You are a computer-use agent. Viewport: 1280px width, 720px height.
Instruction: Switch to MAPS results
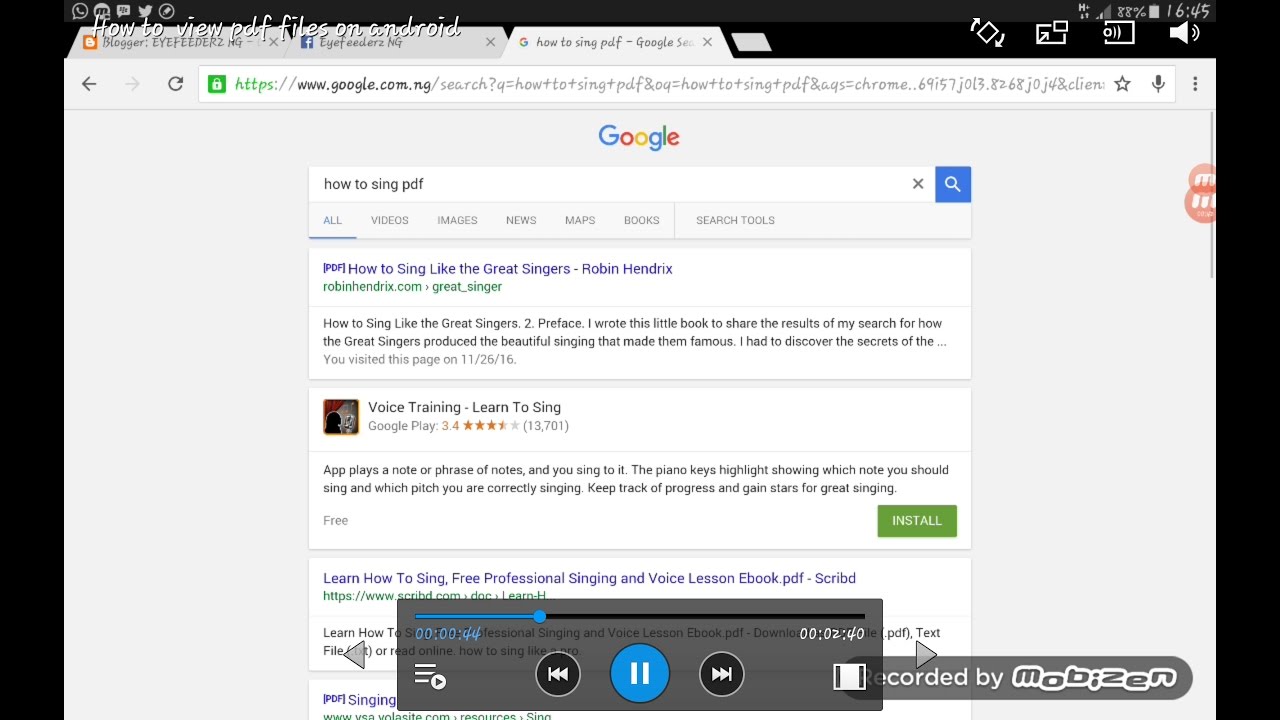580,220
